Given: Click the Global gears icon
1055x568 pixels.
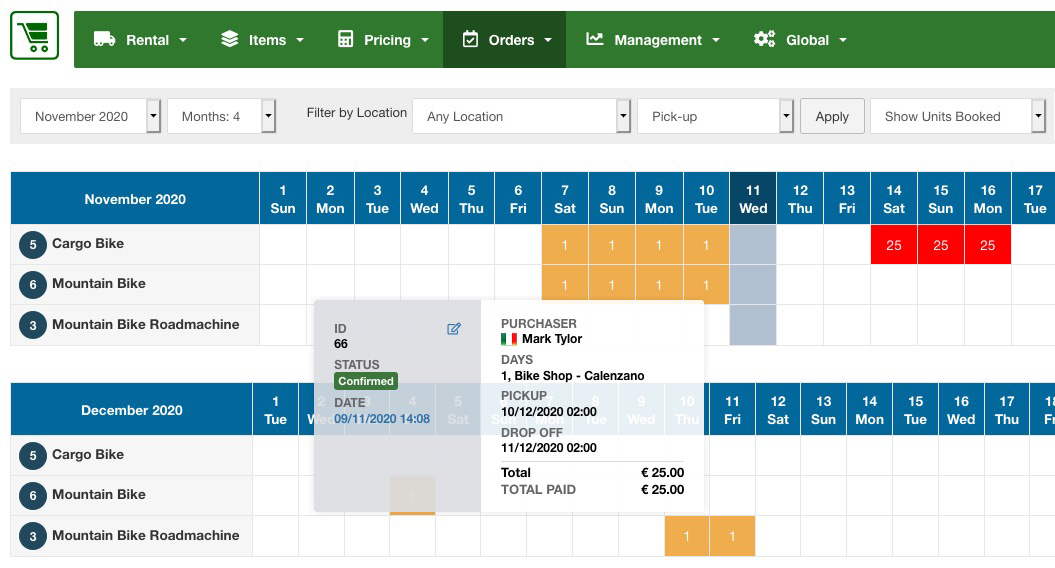Looking at the screenshot, I should [765, 40].
